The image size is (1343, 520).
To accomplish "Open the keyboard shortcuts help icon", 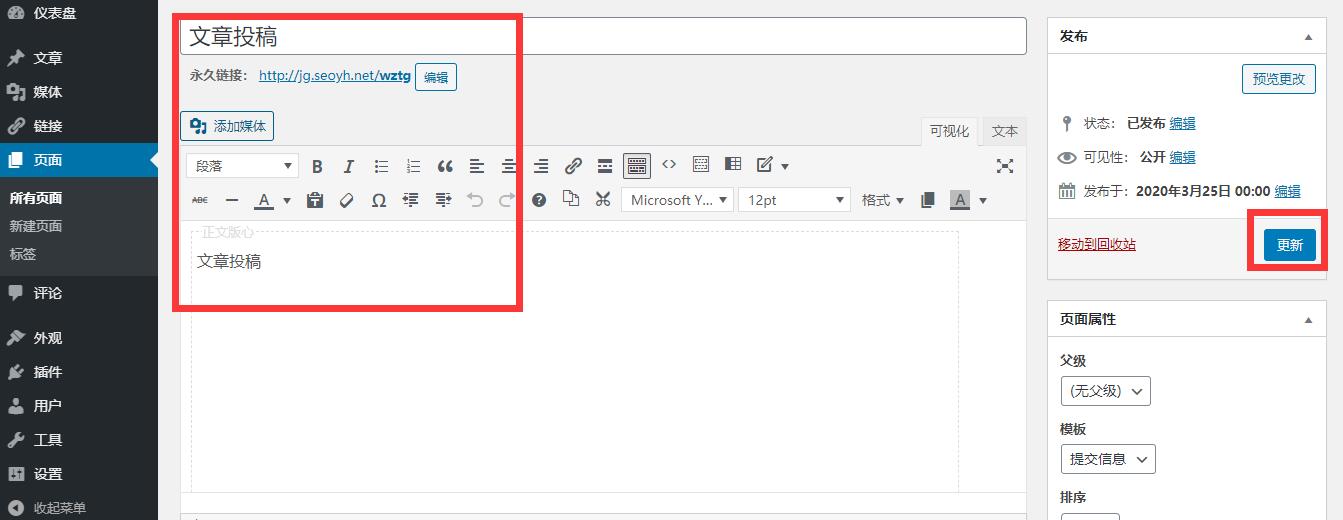I will coord(539,200).
